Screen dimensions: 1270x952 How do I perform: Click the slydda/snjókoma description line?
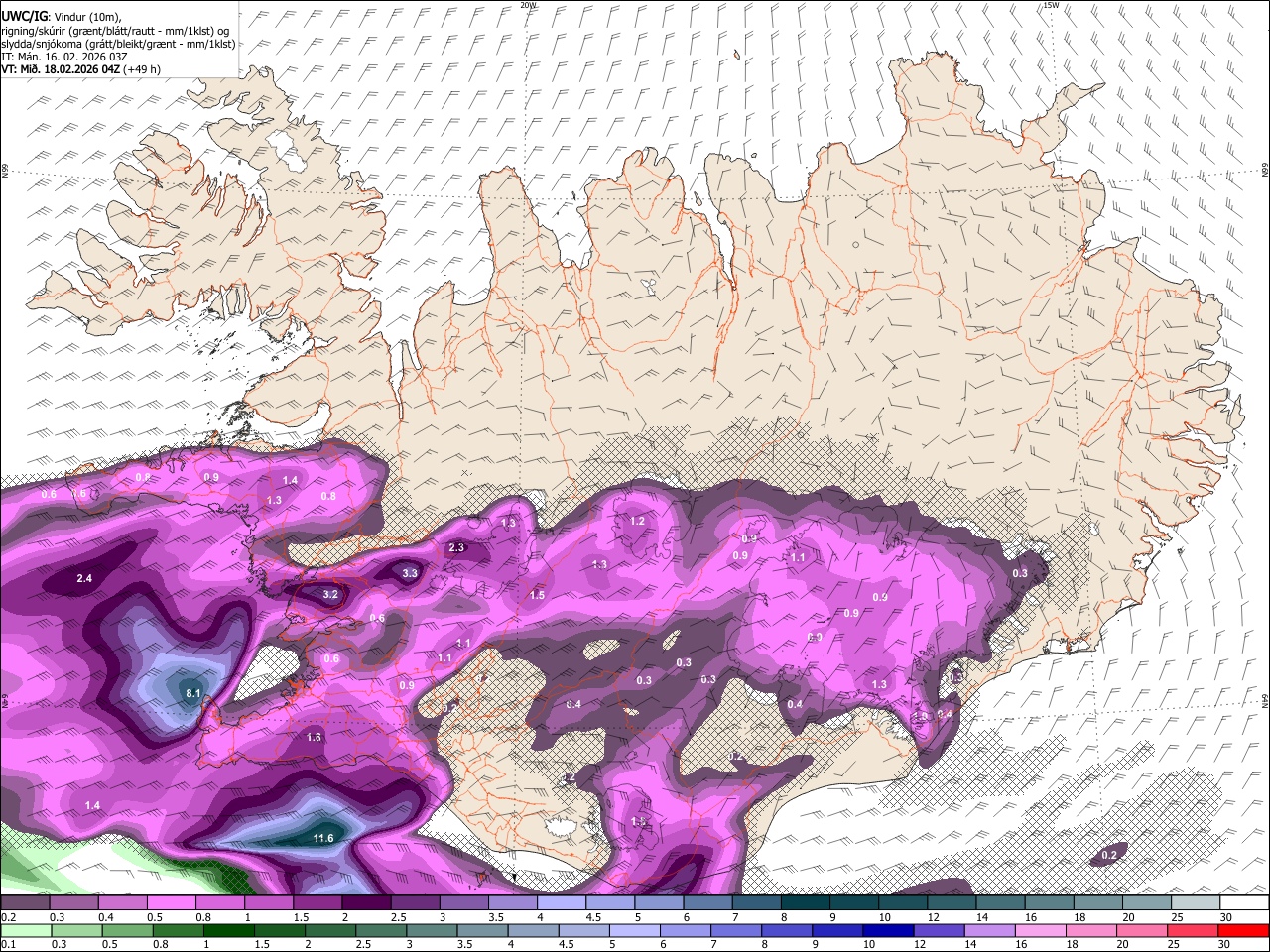pos(118,44)
